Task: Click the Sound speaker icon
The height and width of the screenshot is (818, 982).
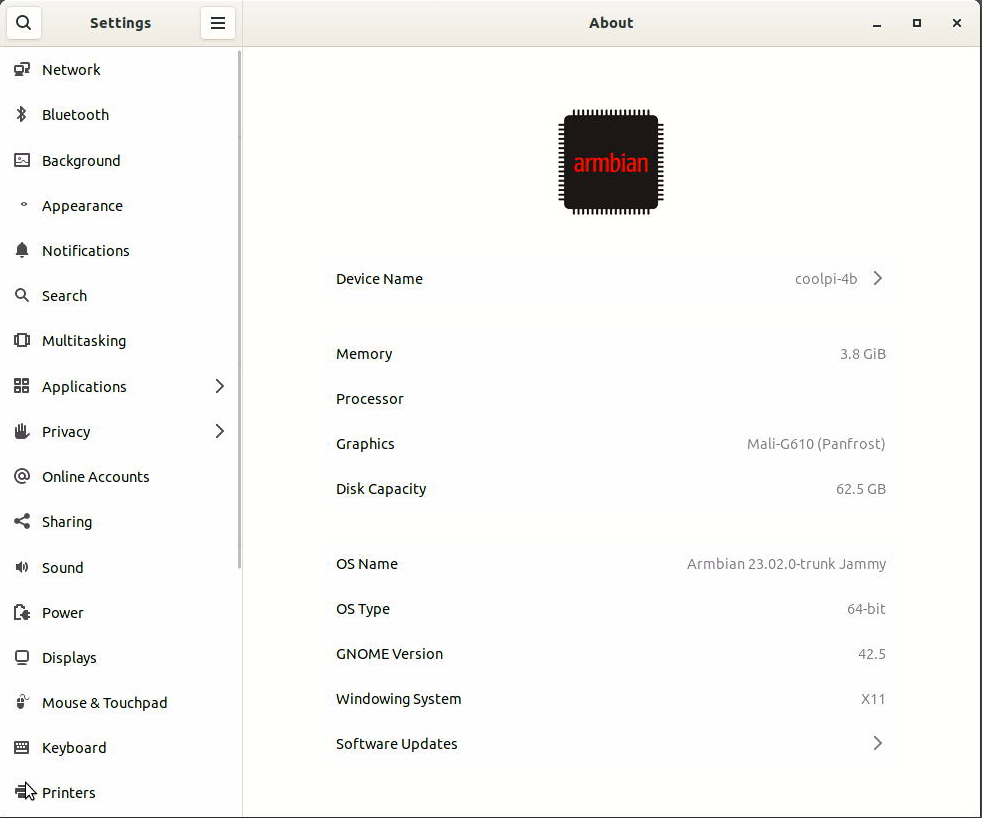Action: tap(22, 567)
